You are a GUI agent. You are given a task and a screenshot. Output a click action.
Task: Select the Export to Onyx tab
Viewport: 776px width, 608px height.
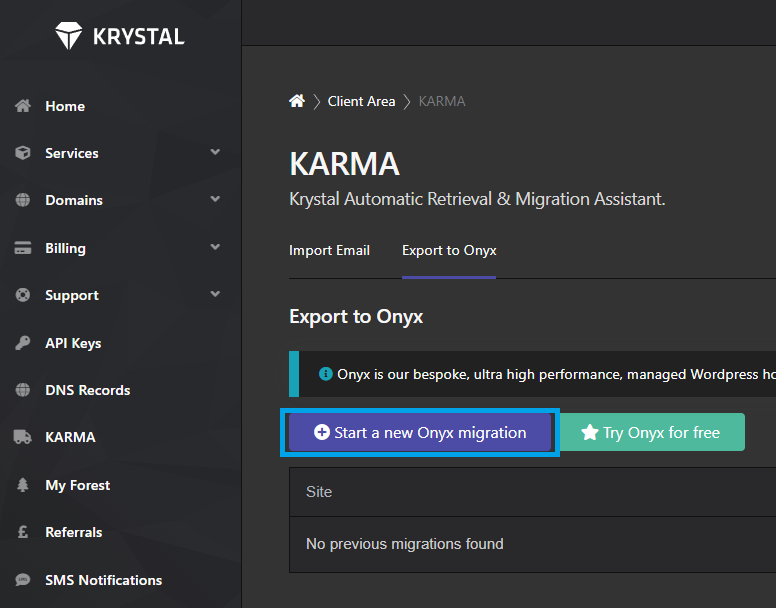[x=449, y=250]
